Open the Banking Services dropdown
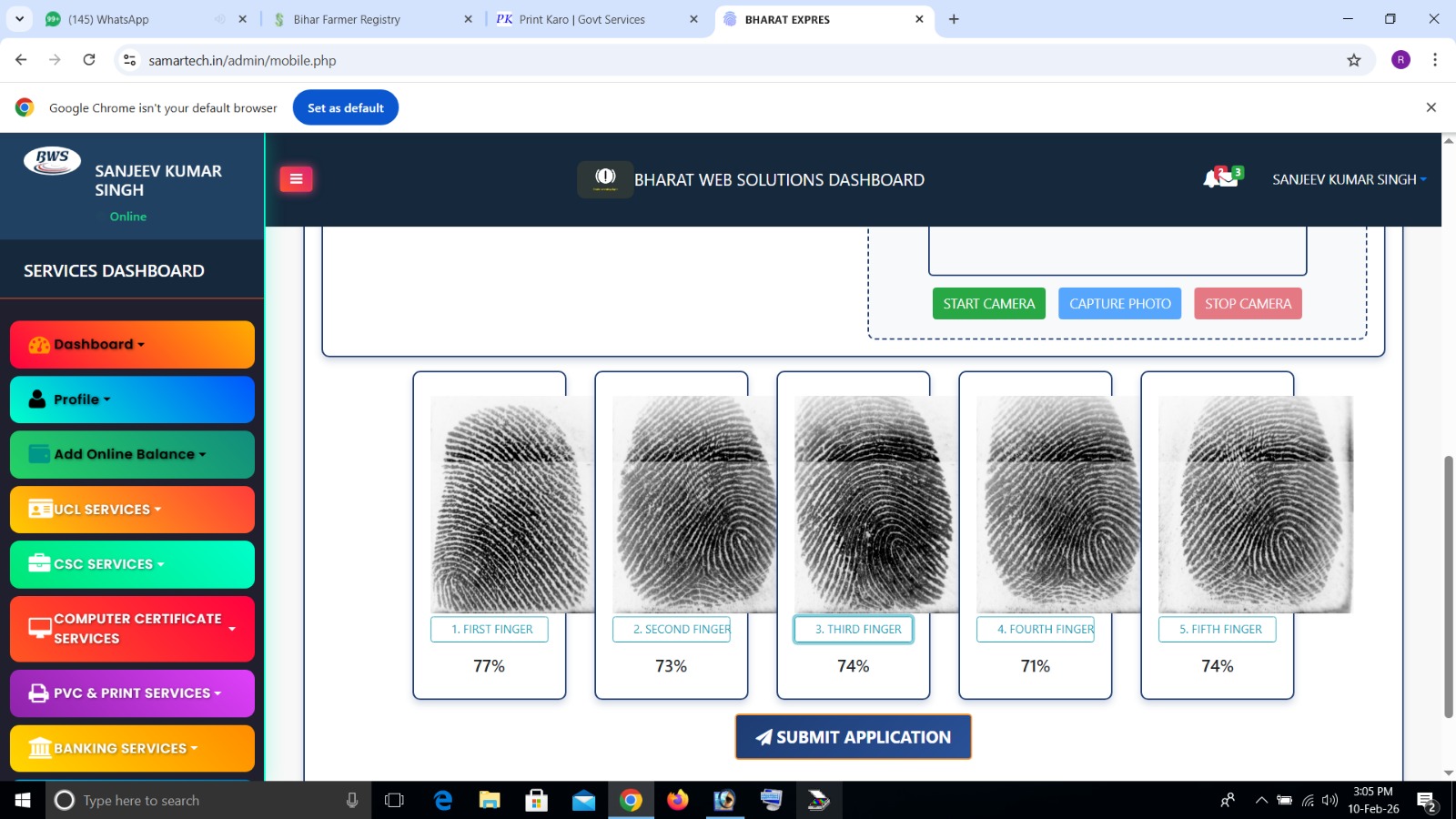1456x819 pixels. [x=132, y=748]
